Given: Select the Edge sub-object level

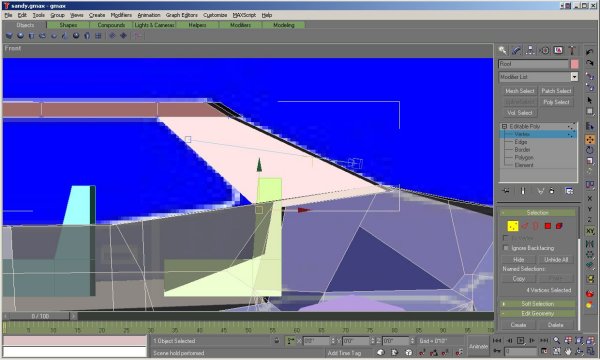Looking at the screenshot, I should click(x=521, y=142).
